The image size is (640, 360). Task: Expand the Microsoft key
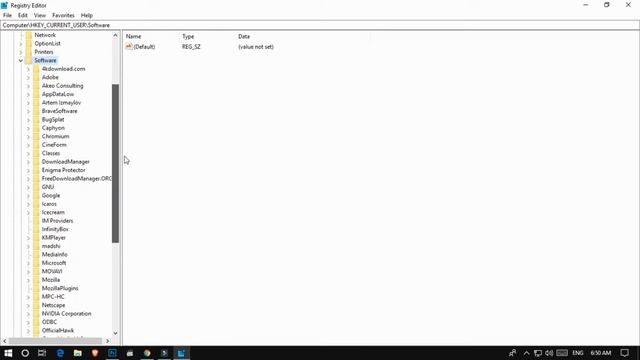28,263
